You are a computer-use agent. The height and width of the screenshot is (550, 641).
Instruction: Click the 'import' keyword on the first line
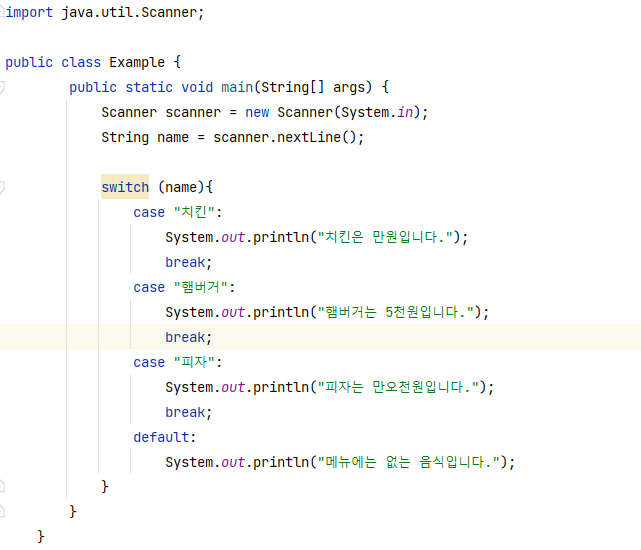pyautogui.click(x=29, y=13)
